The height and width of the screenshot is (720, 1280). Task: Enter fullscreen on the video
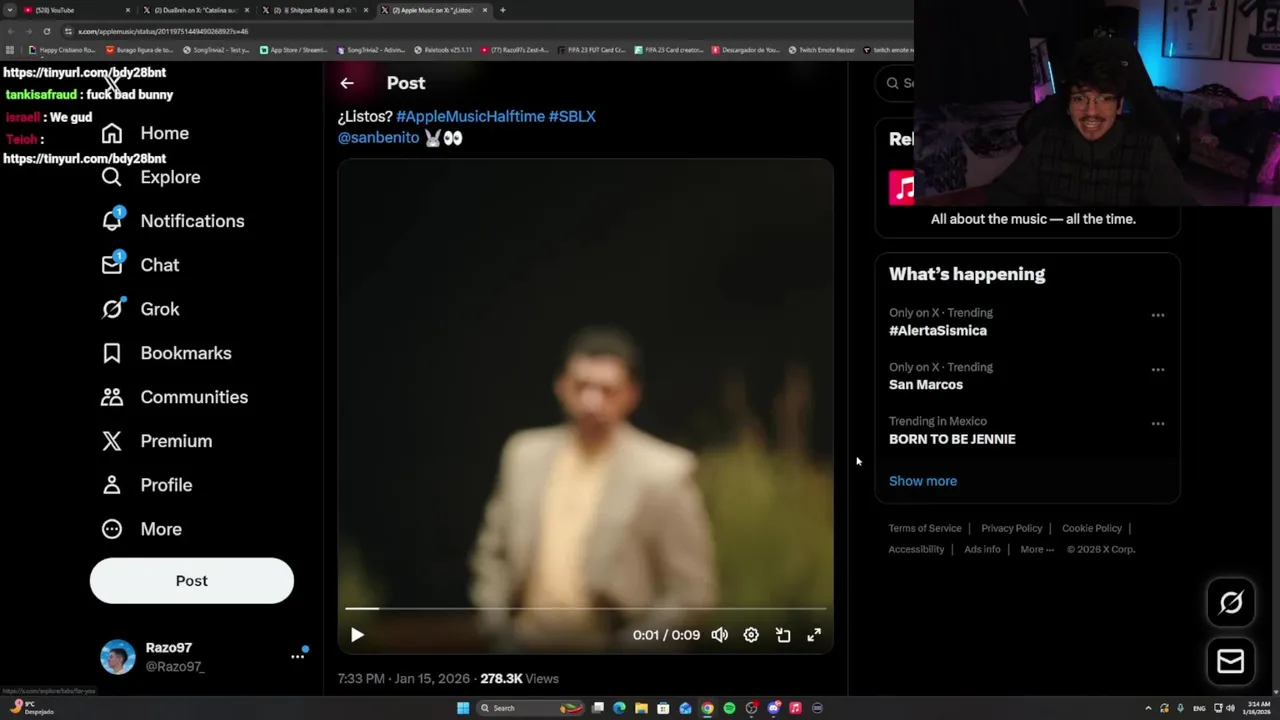(x=814, y=635)
